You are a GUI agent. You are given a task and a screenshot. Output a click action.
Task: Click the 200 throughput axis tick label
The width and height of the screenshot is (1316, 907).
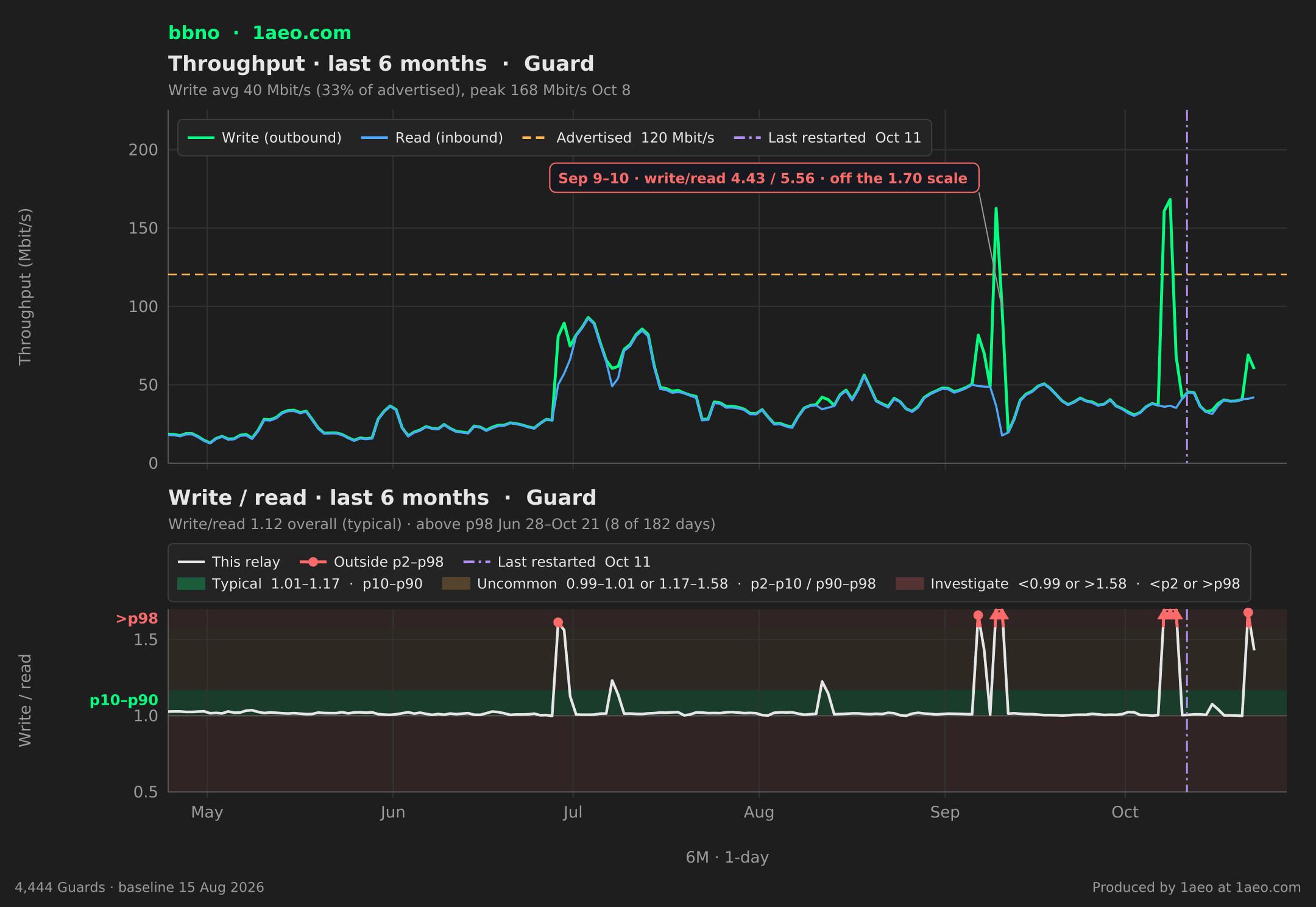[x=143, y=150]
